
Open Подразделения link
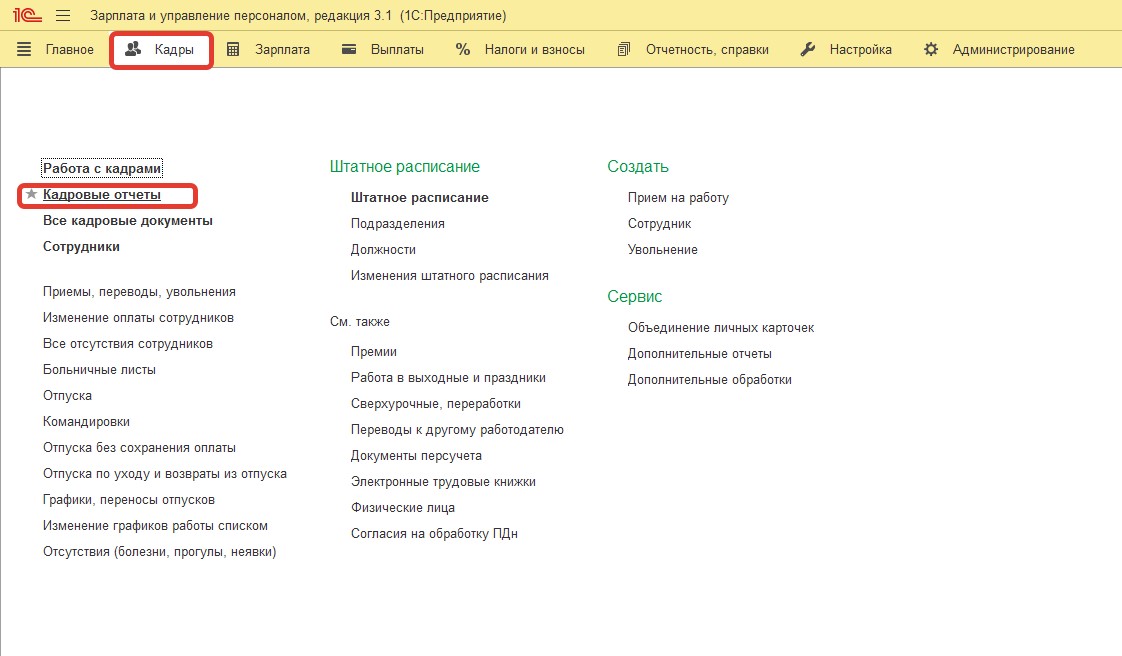tap(398, 223)
